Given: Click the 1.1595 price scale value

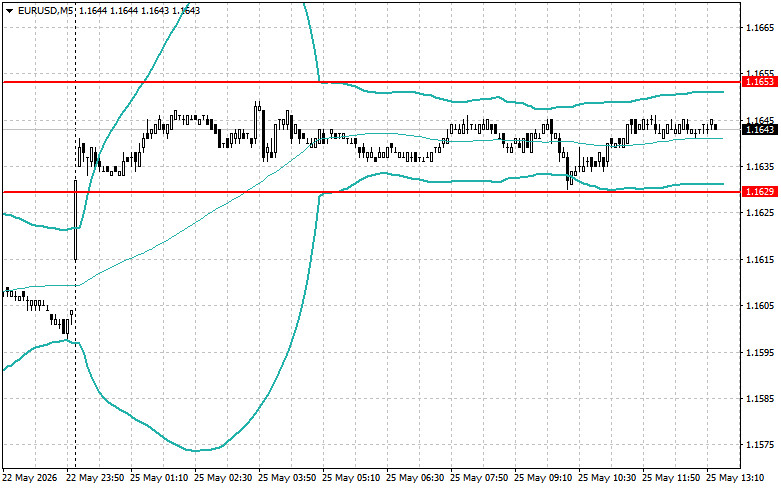Looking at the screenshot, I should [x=760, y=353].
